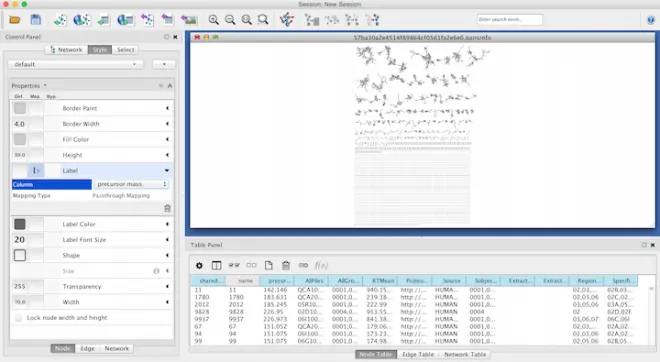The width and height of the screenshot is (660, 362).
Task: Float the Control Panel window
Action: click(x=167, y=37)
